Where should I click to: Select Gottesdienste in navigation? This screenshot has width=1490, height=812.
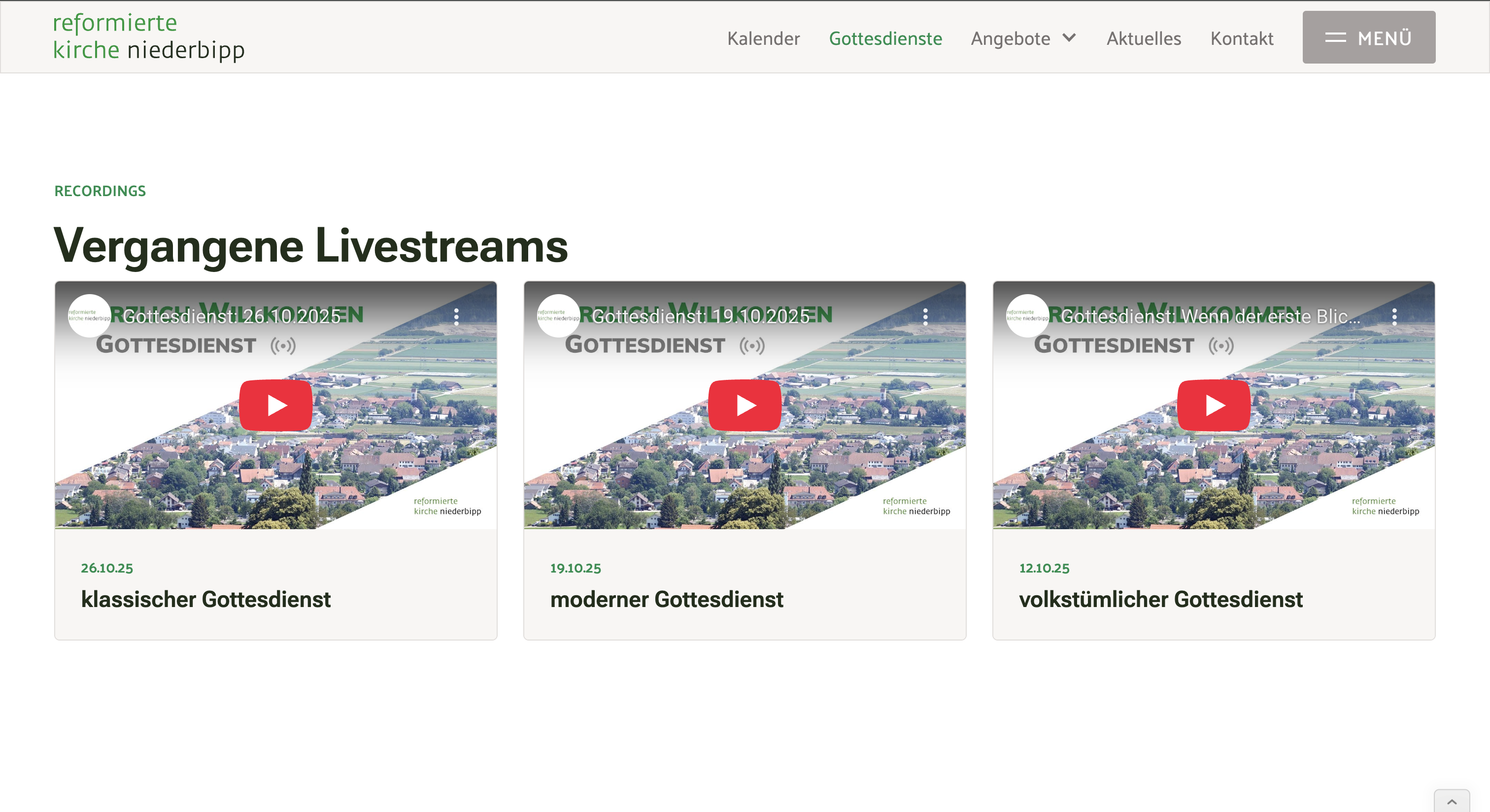tap(885, 38)
